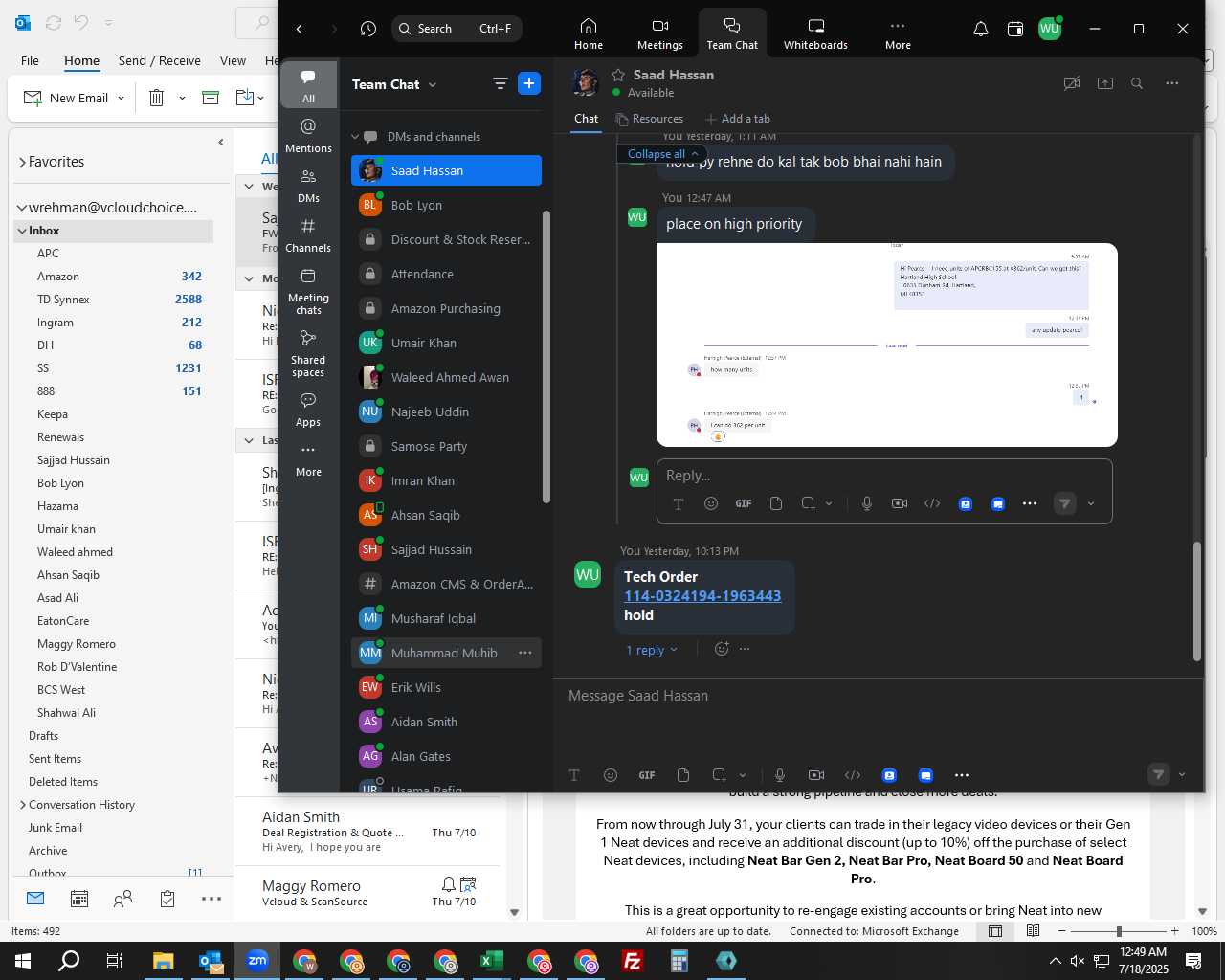Switch to Zoom Meetings tab
The image size is (1225, 980).
pyautogui.click(x=660, y=33)
